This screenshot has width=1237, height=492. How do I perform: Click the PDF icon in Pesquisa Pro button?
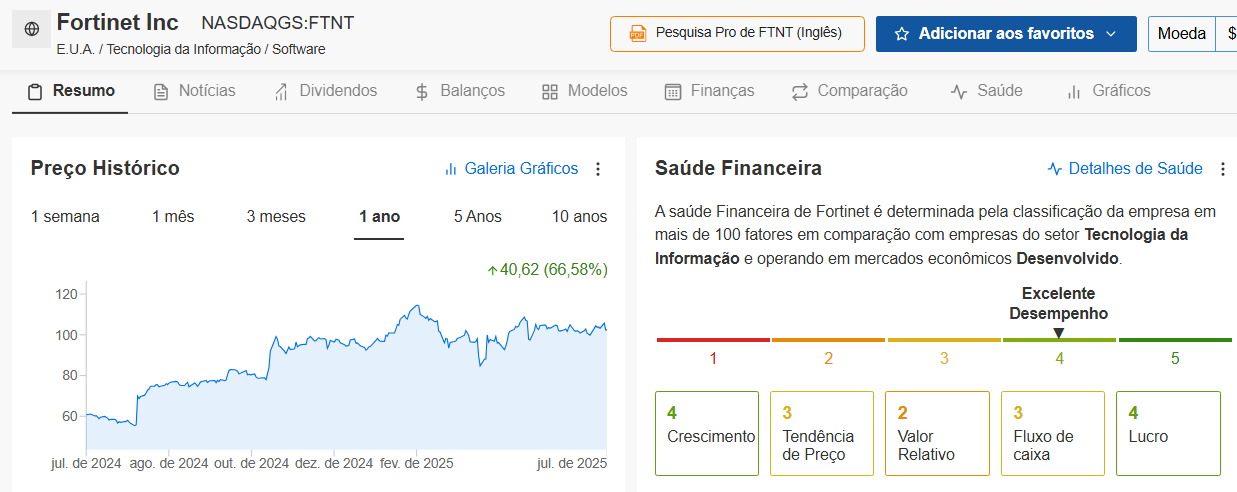(x=637, y=34)
